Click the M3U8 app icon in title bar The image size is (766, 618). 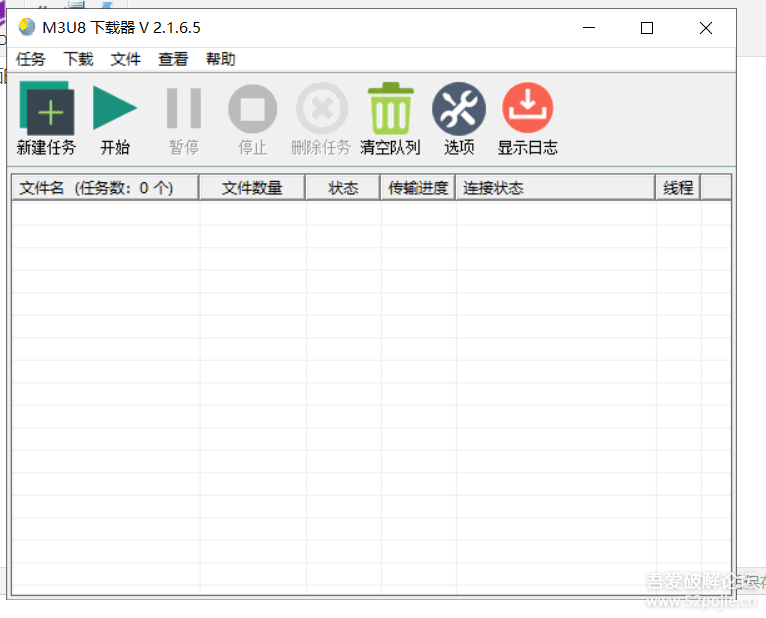26,27
